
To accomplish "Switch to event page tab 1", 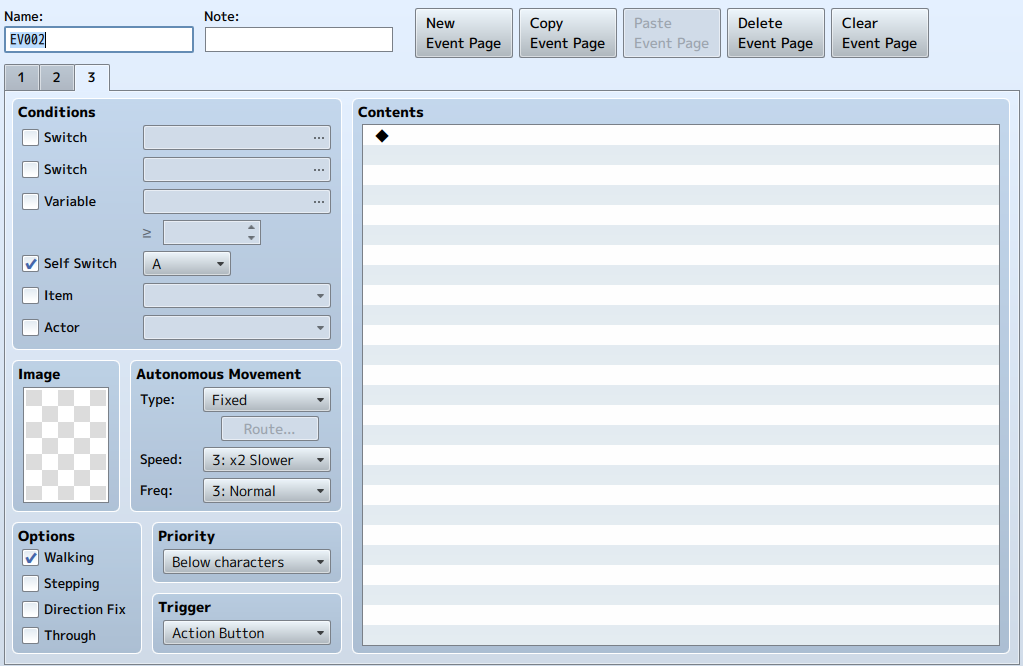I will point(22,78).
